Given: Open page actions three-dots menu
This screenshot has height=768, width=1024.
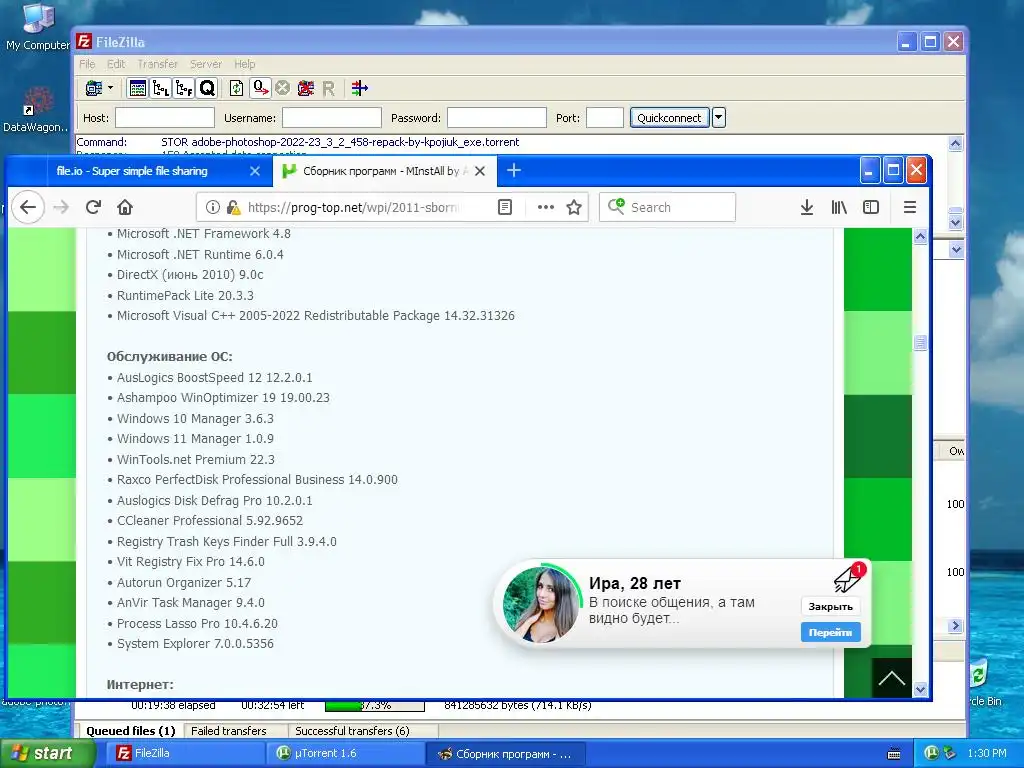Looking at the screenshot, I should coord(545,207).
